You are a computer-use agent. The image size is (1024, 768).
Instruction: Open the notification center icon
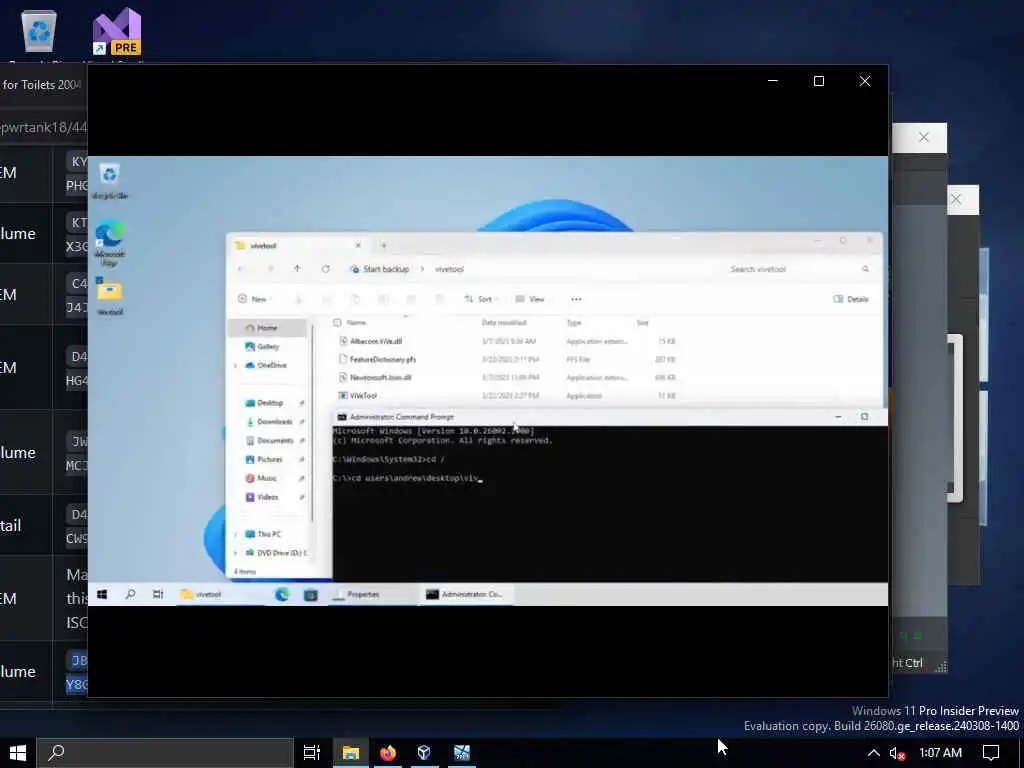click(x=991, y=753)
